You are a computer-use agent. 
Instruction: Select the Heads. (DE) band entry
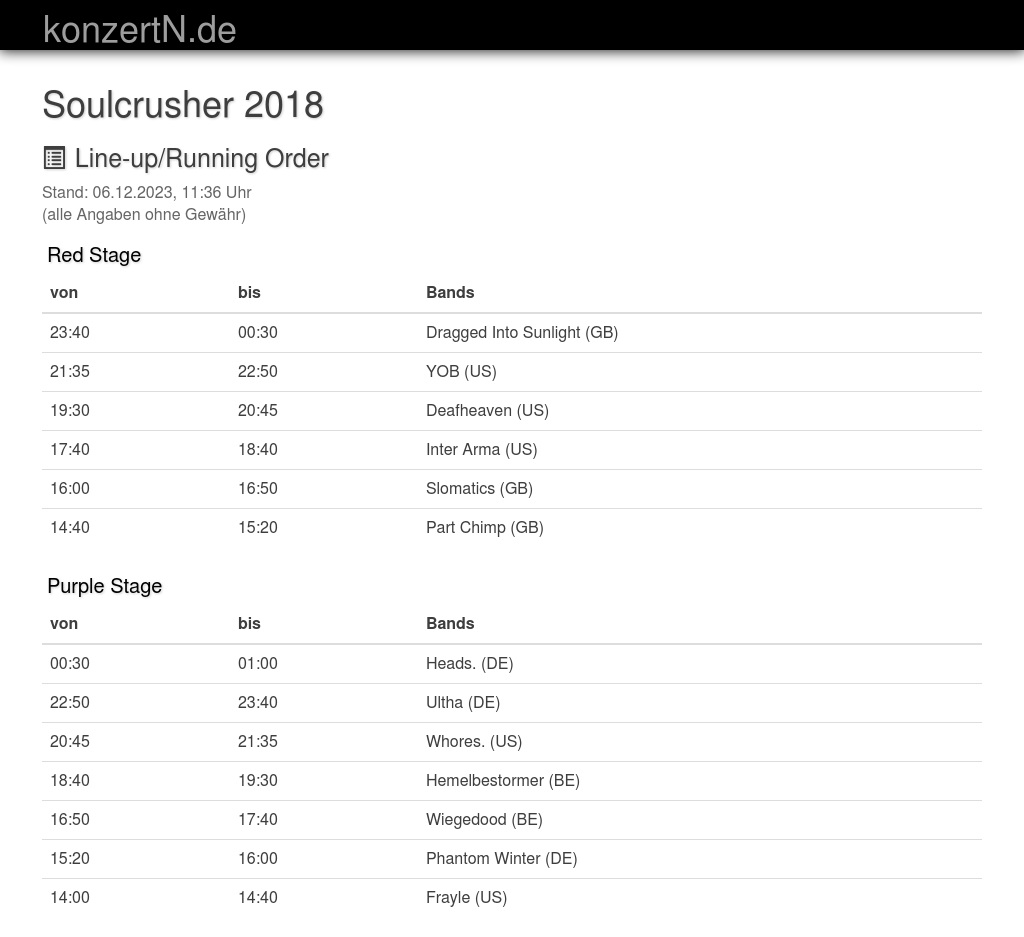pos(469,663)
